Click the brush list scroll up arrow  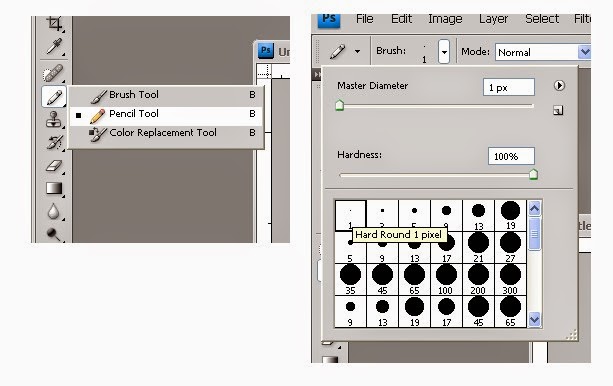[x=534, y=208]
